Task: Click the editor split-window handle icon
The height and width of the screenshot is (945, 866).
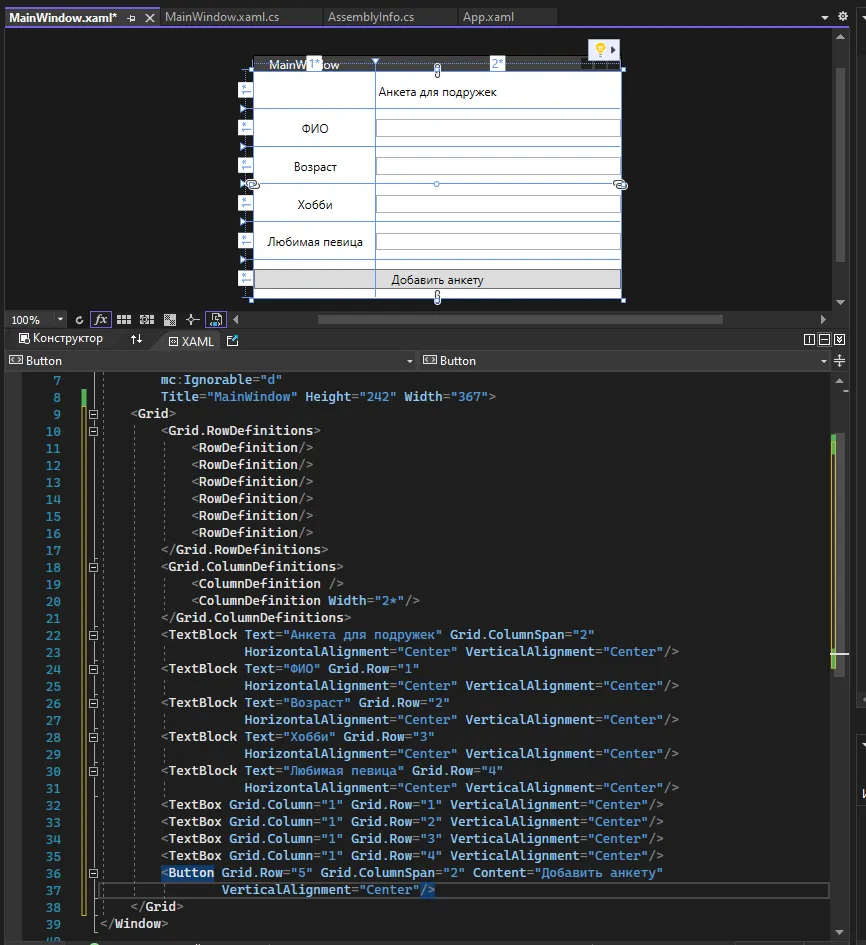Action: [839, 361]
